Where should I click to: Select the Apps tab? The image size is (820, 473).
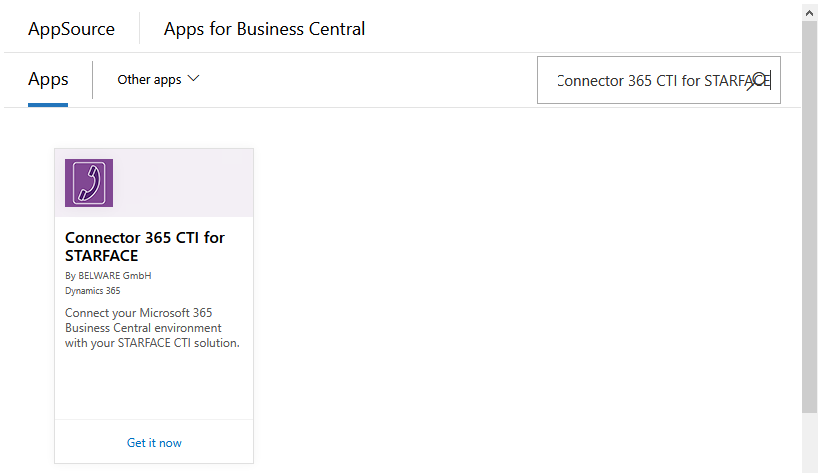coord(48,80)
